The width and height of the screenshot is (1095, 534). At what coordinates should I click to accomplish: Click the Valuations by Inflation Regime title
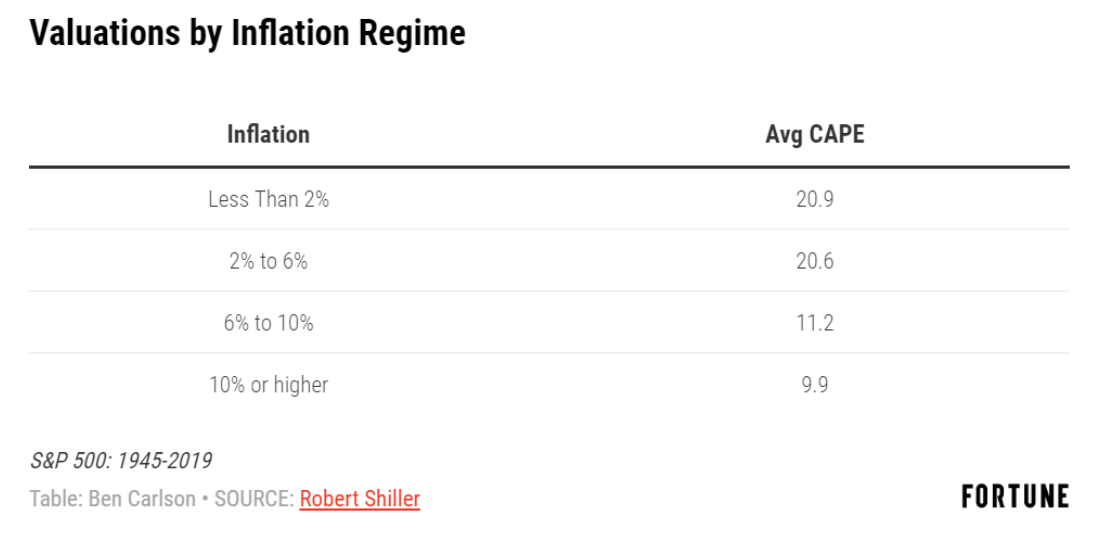(247, 33)
